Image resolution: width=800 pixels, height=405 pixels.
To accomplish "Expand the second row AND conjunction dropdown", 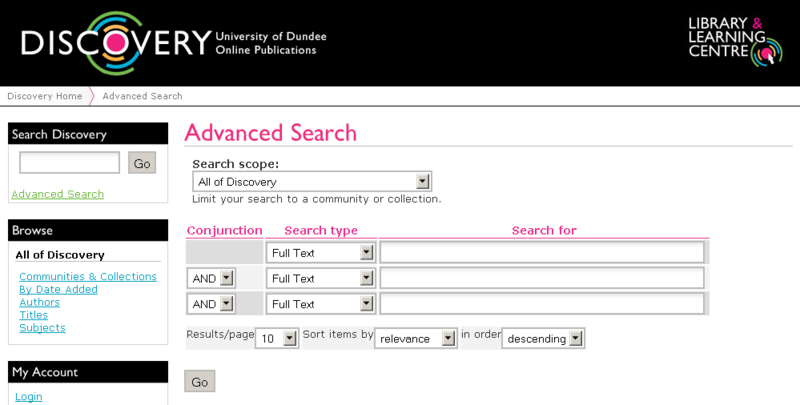I will click(211, 278).
